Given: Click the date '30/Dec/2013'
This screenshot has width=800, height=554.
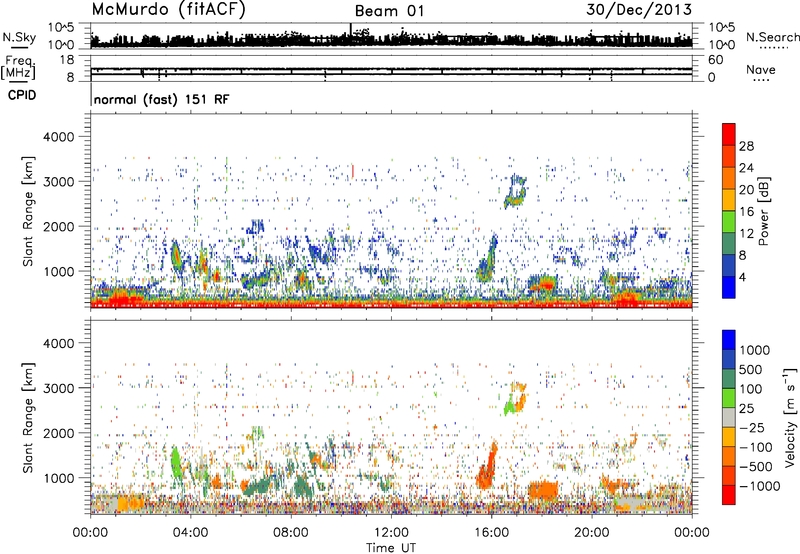Looking at the screenshot, I should [638, 9].
